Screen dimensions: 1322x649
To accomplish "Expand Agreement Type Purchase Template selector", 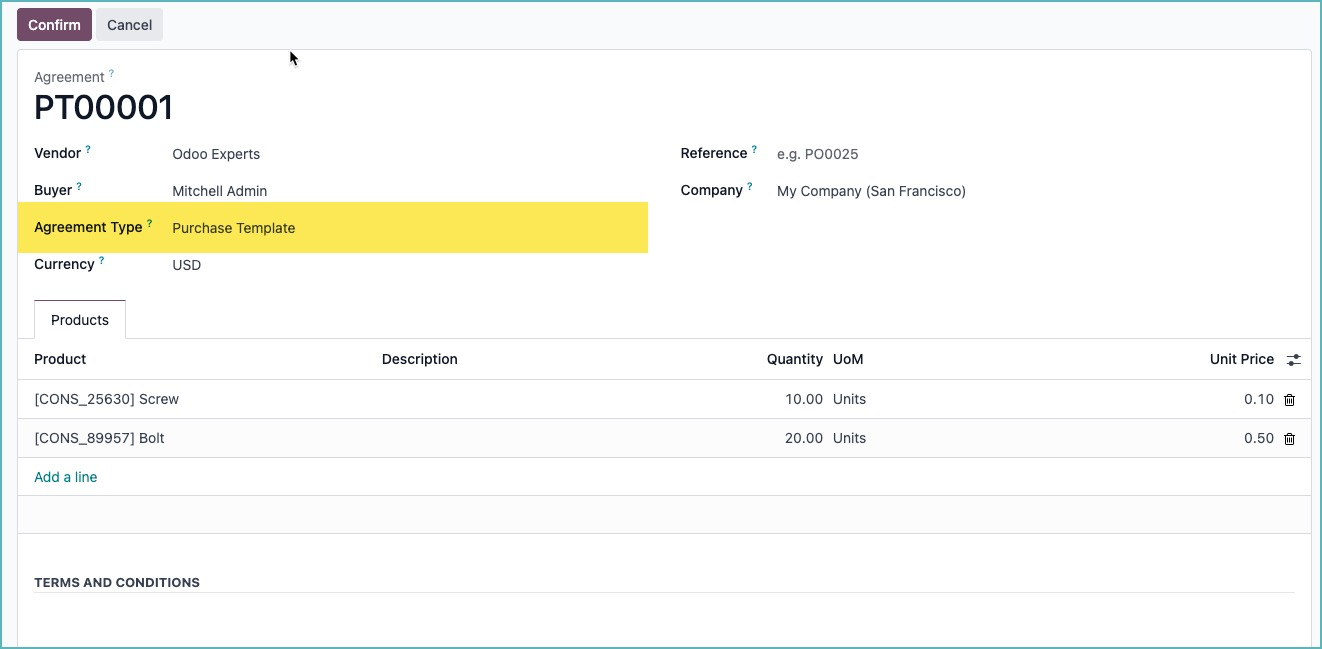I will tap(400, 229).
